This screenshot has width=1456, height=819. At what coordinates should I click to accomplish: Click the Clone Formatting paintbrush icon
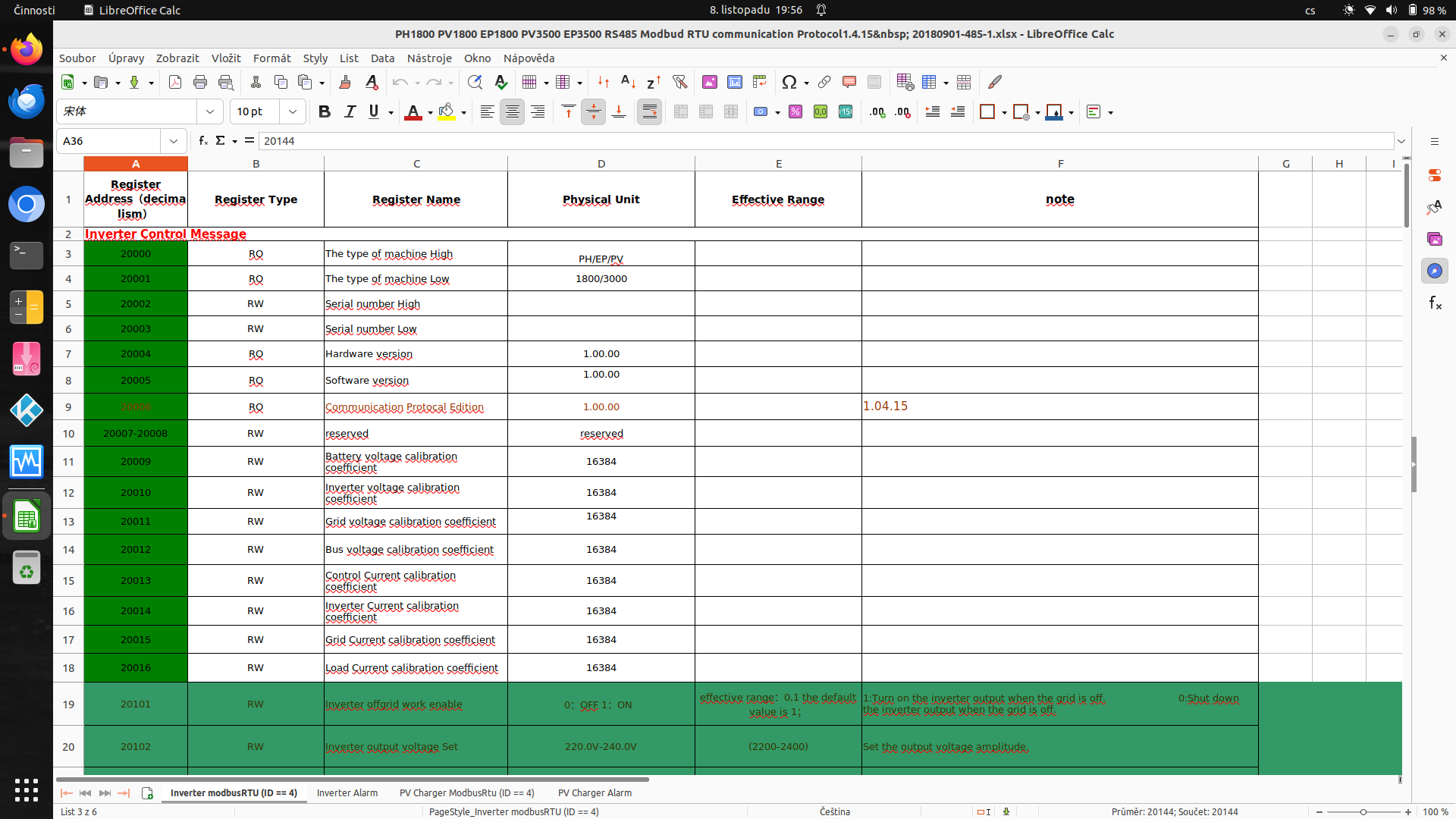pos(345,82)
